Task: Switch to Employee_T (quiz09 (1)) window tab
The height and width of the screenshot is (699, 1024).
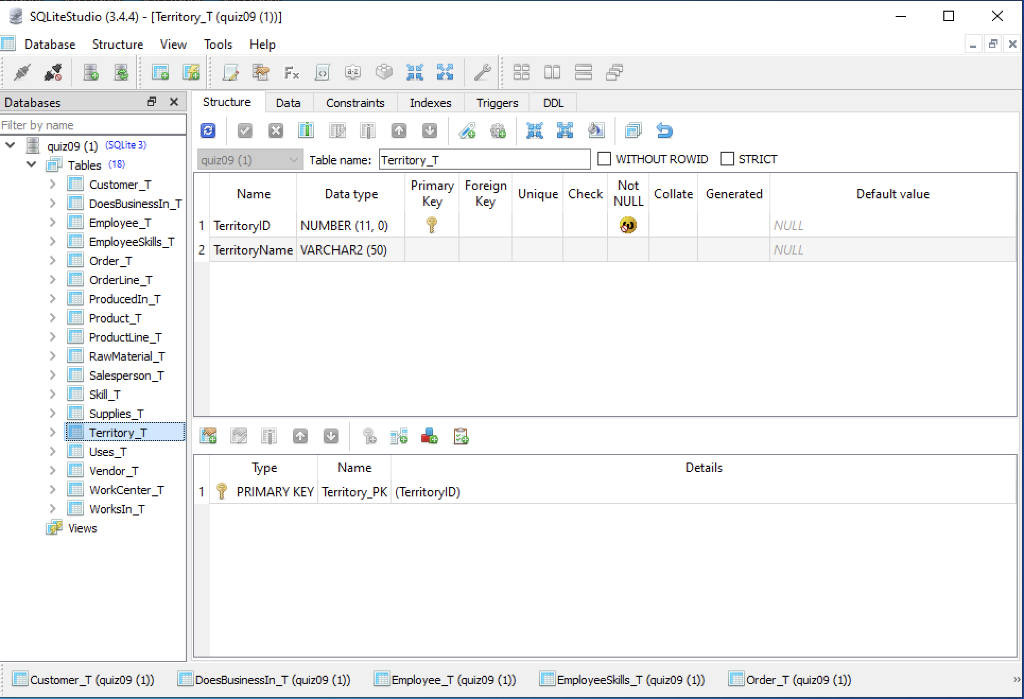Action: coord(445,679)
